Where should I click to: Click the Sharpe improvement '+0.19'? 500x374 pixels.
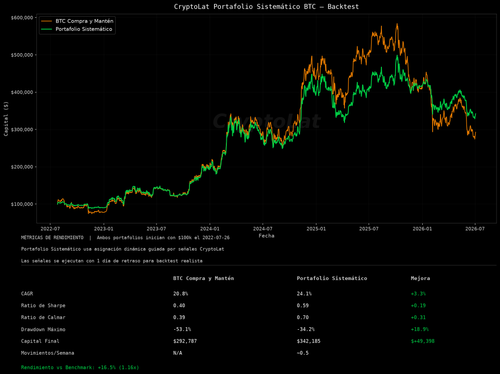418,306
